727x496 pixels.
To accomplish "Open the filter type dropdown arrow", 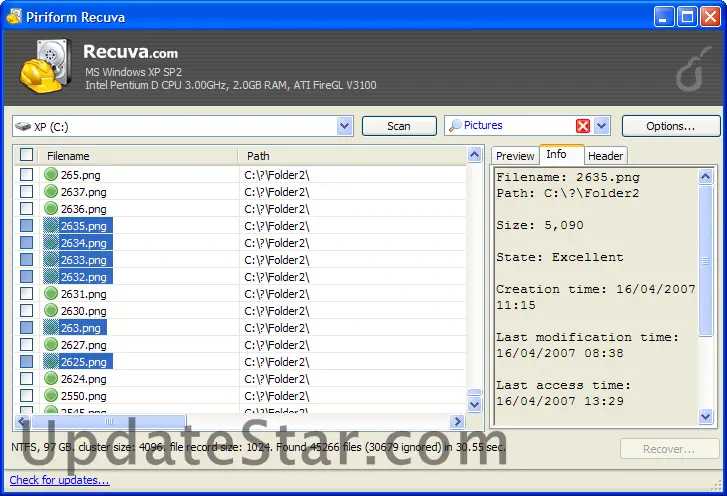I will click(601, 126).
